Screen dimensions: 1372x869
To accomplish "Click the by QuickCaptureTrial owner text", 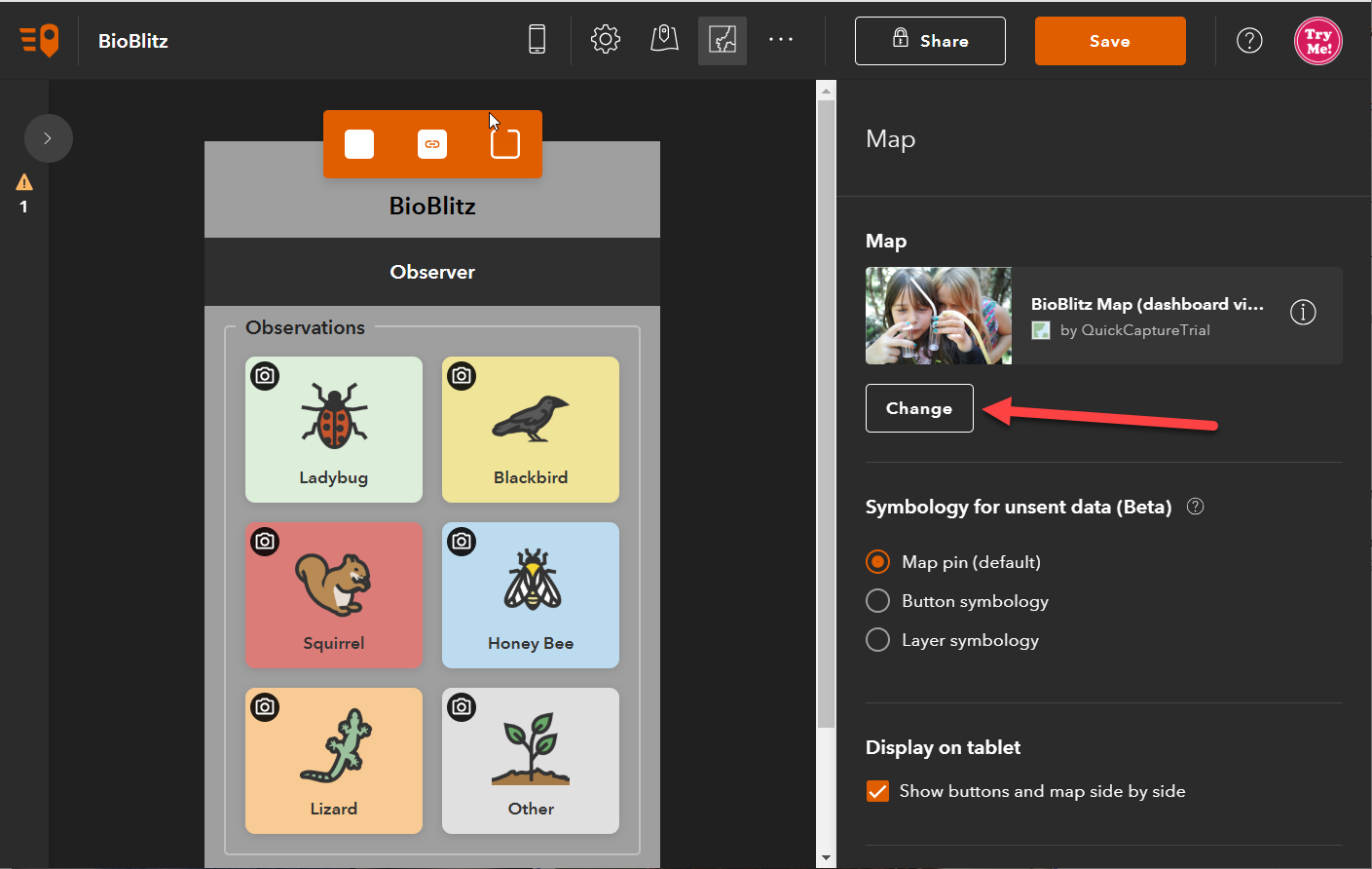I will [x=1135, y=330].
